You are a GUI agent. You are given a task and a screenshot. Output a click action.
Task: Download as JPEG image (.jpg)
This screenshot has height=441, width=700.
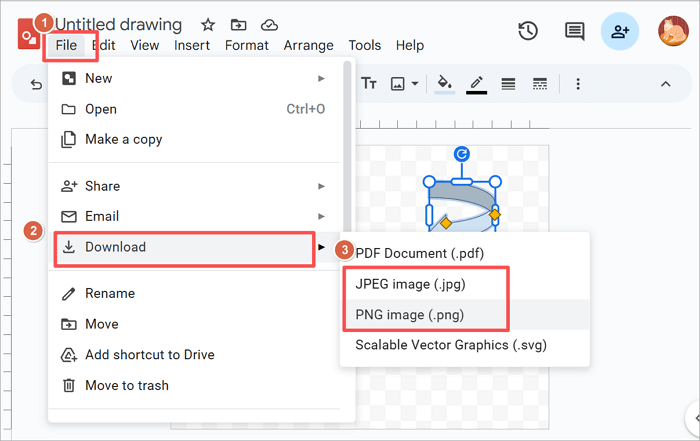tap(465, 284)
